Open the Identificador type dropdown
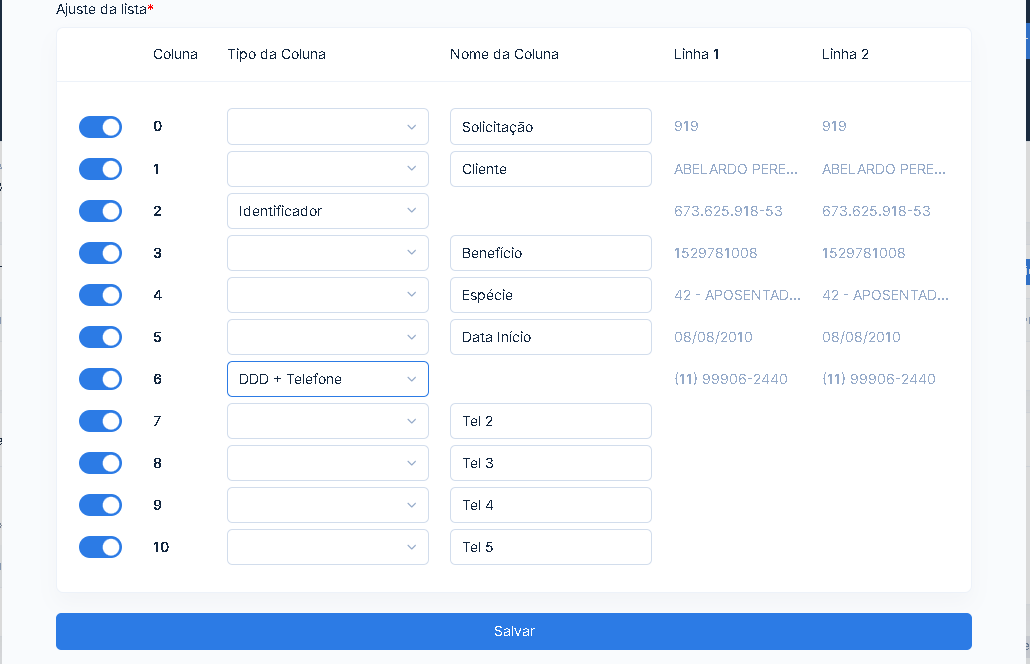 (328, 211)
